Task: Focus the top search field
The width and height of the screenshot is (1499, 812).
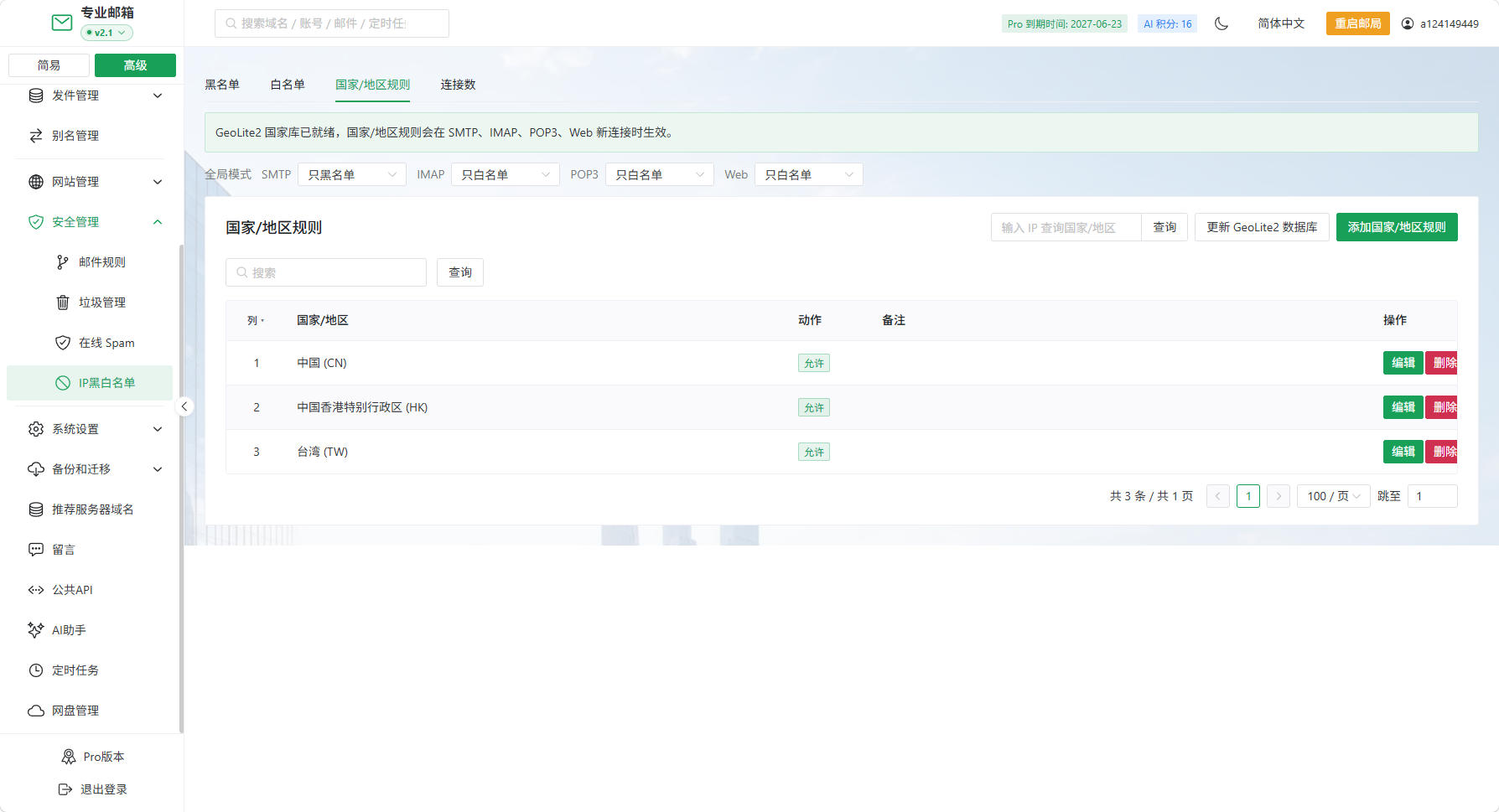Action: 332,23
